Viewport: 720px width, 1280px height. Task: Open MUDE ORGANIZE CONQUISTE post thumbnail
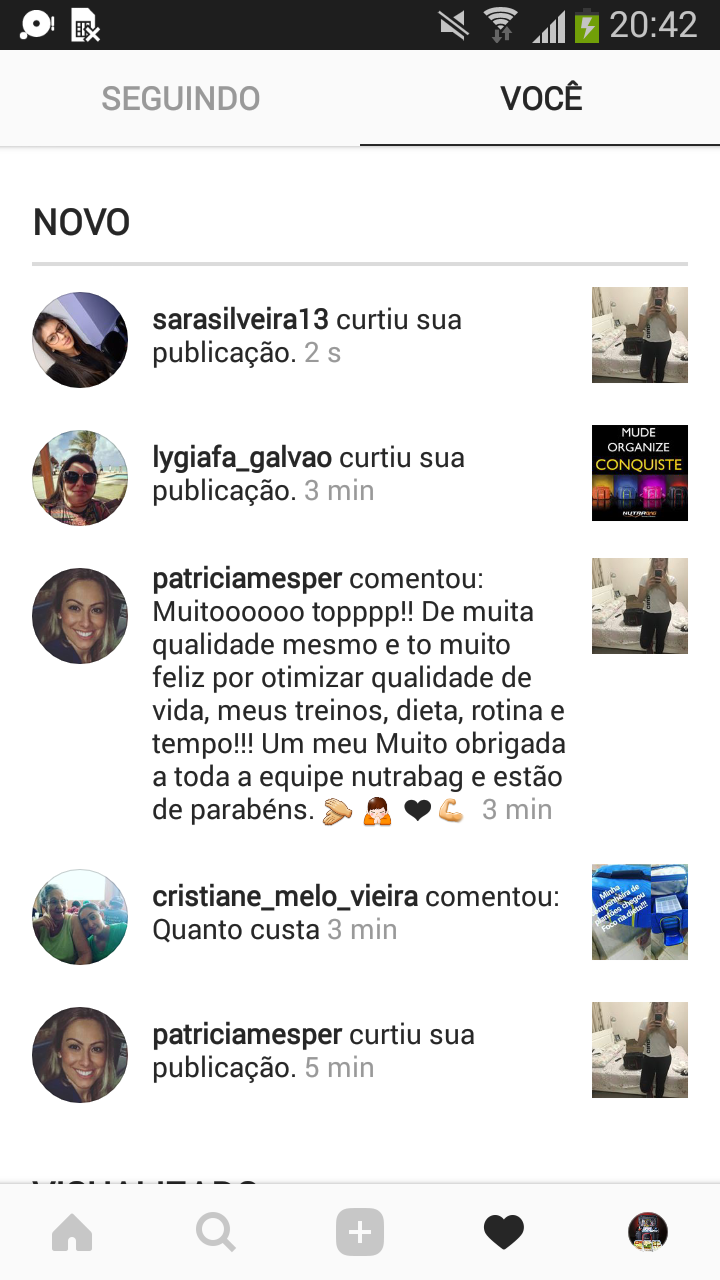click(x=640, y=473)
